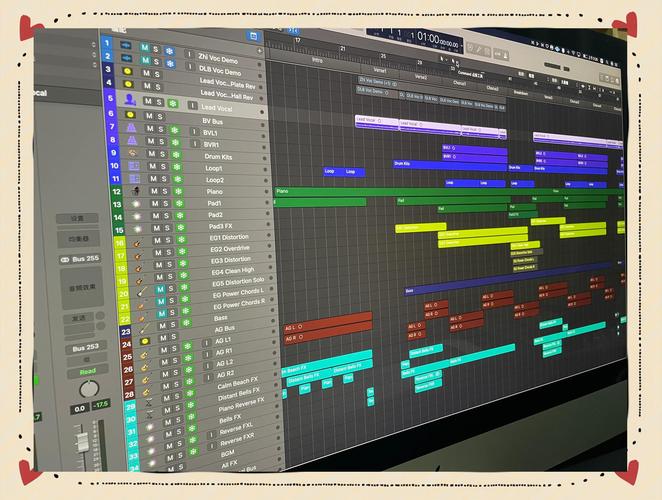Select the Bass track header

coord(220,318)
